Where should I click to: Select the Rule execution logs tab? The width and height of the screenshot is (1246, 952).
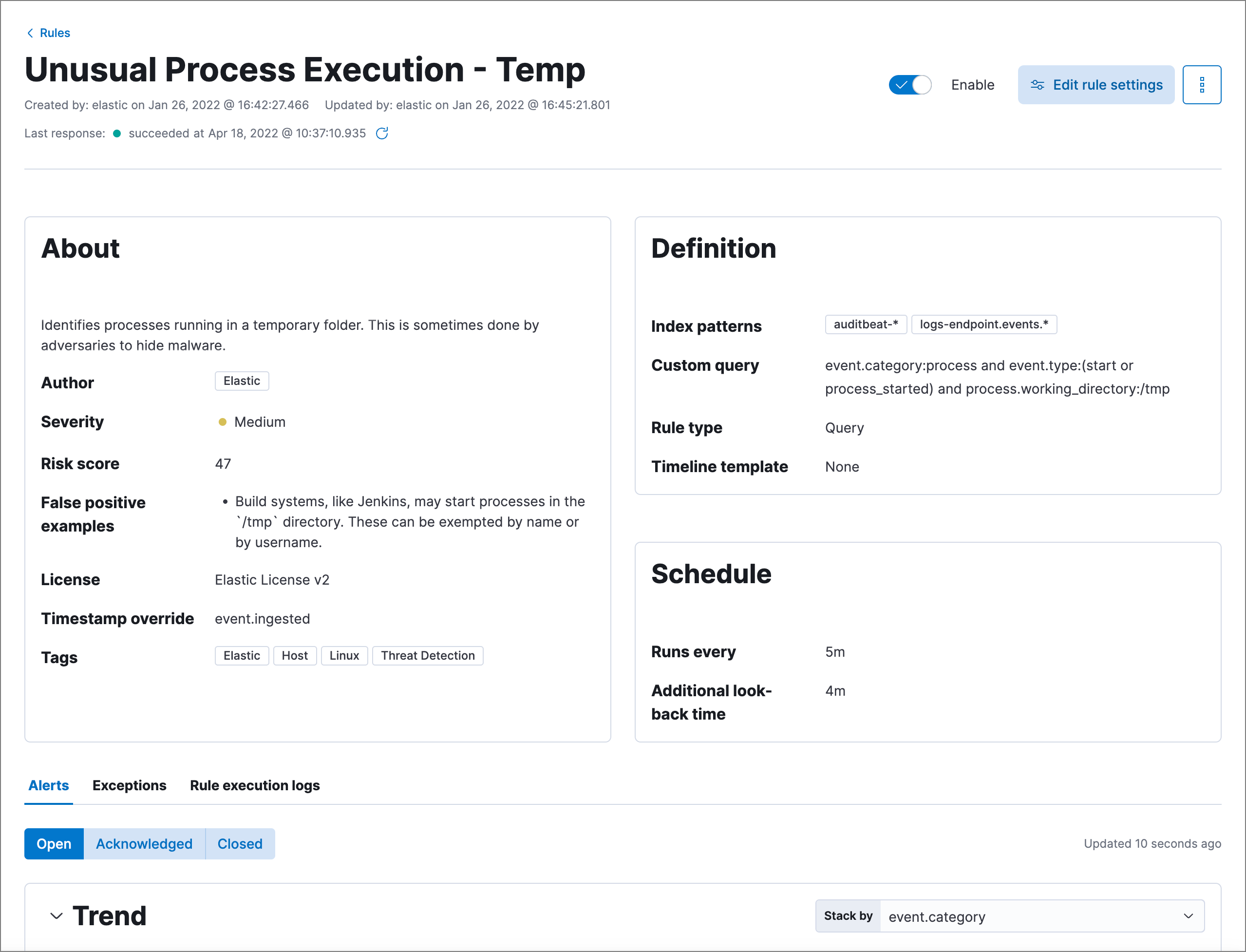(255, 785)
